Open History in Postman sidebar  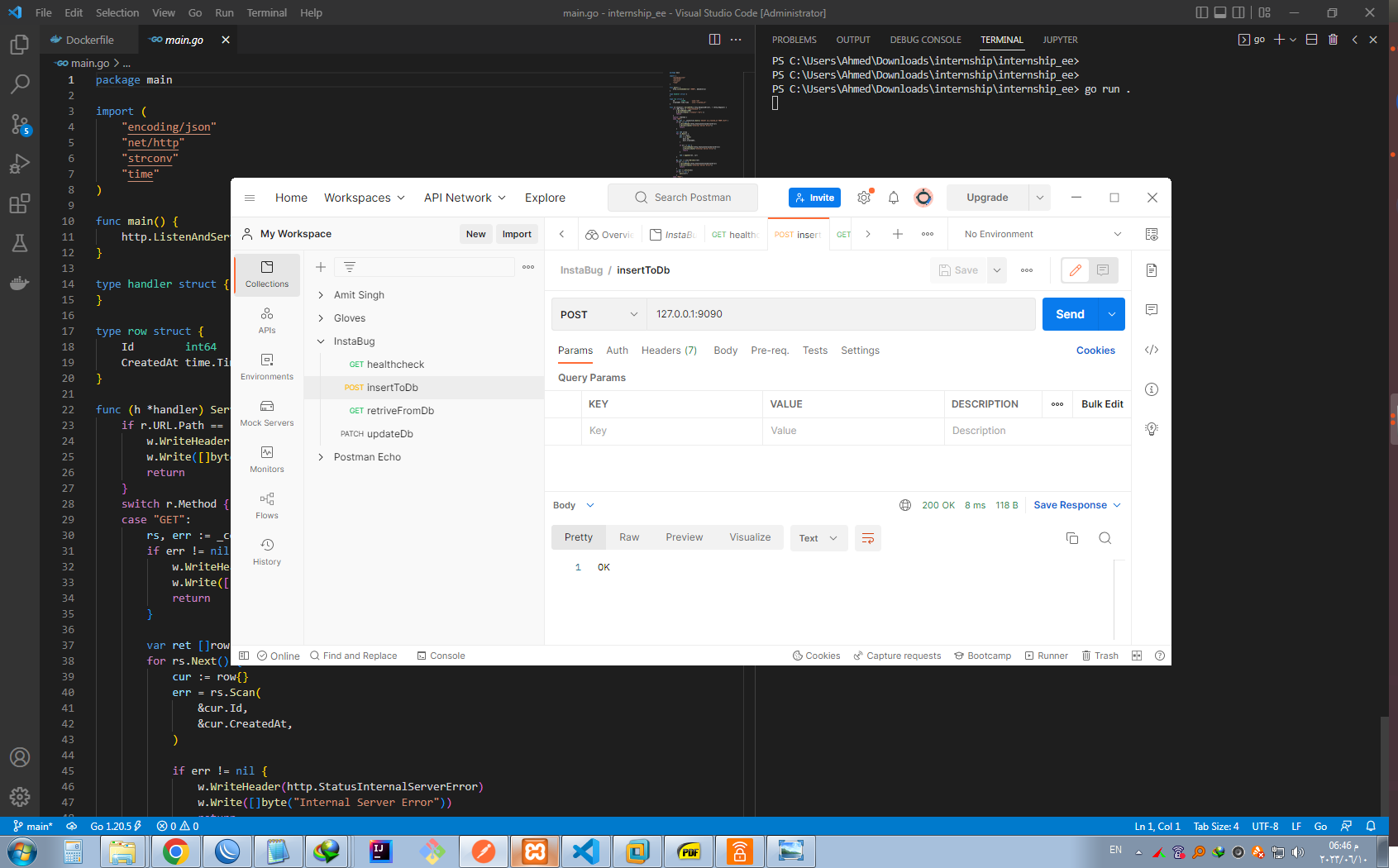(x=267, y=552)
